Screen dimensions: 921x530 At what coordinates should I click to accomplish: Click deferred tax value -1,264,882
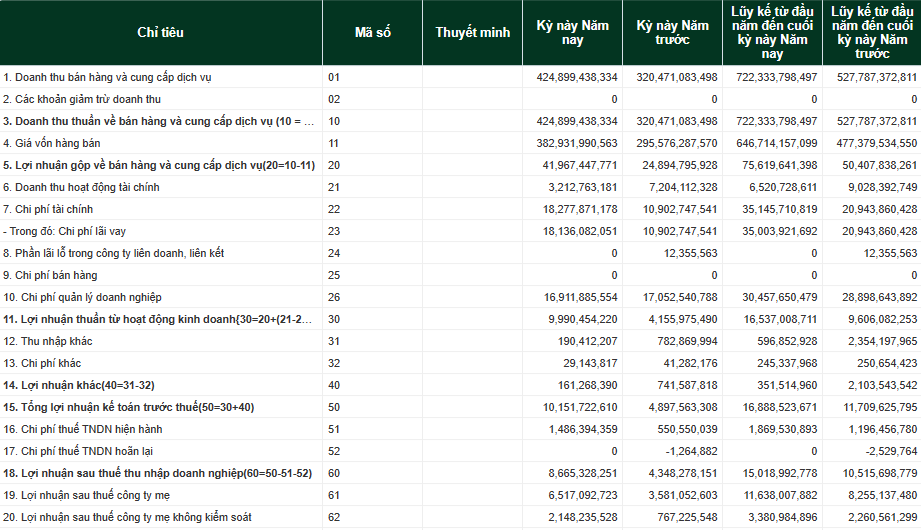pyautogui.click(x=692, y=451)
